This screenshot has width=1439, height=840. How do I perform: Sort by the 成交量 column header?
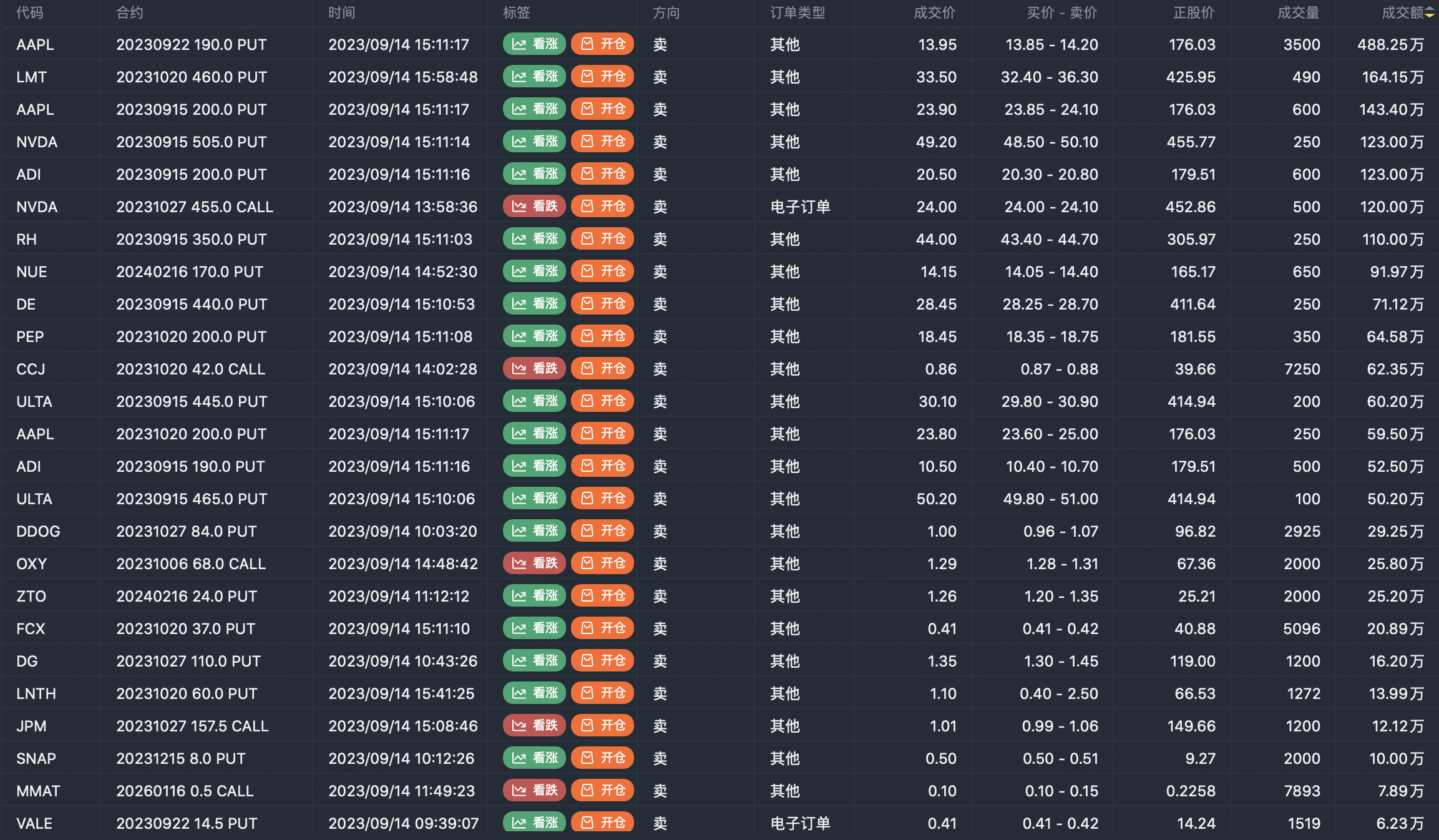click(1298, 13)
